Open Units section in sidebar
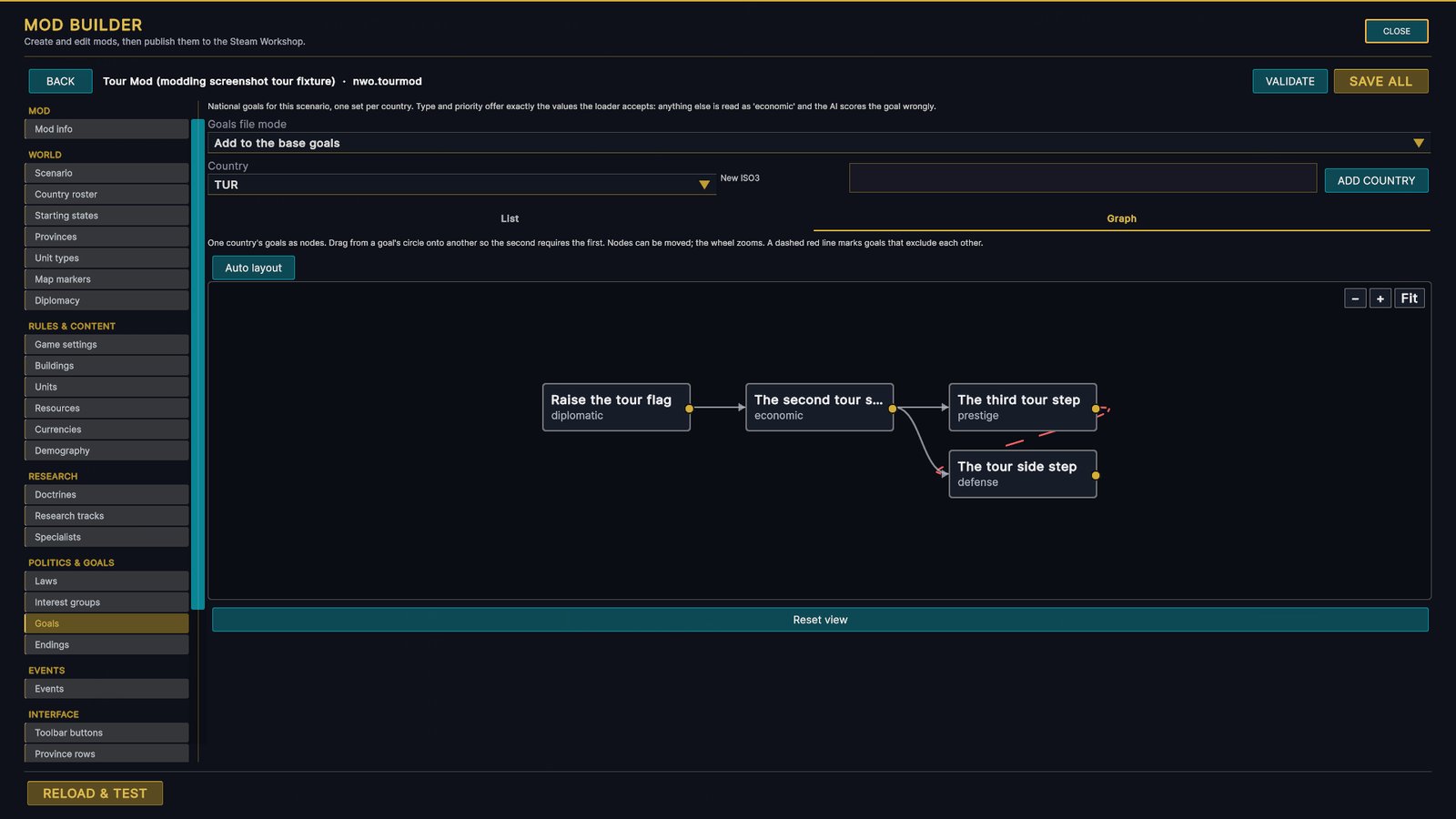 click(x=106, y=387)
